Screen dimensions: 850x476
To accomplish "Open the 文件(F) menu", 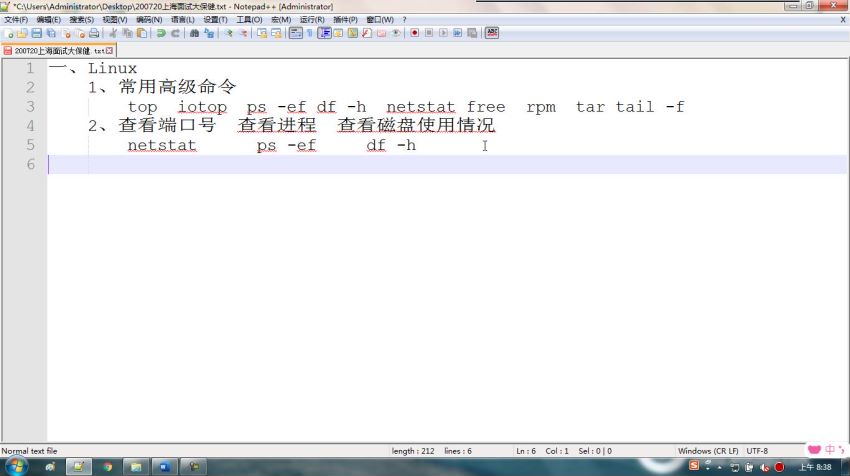I will [16, 19].
